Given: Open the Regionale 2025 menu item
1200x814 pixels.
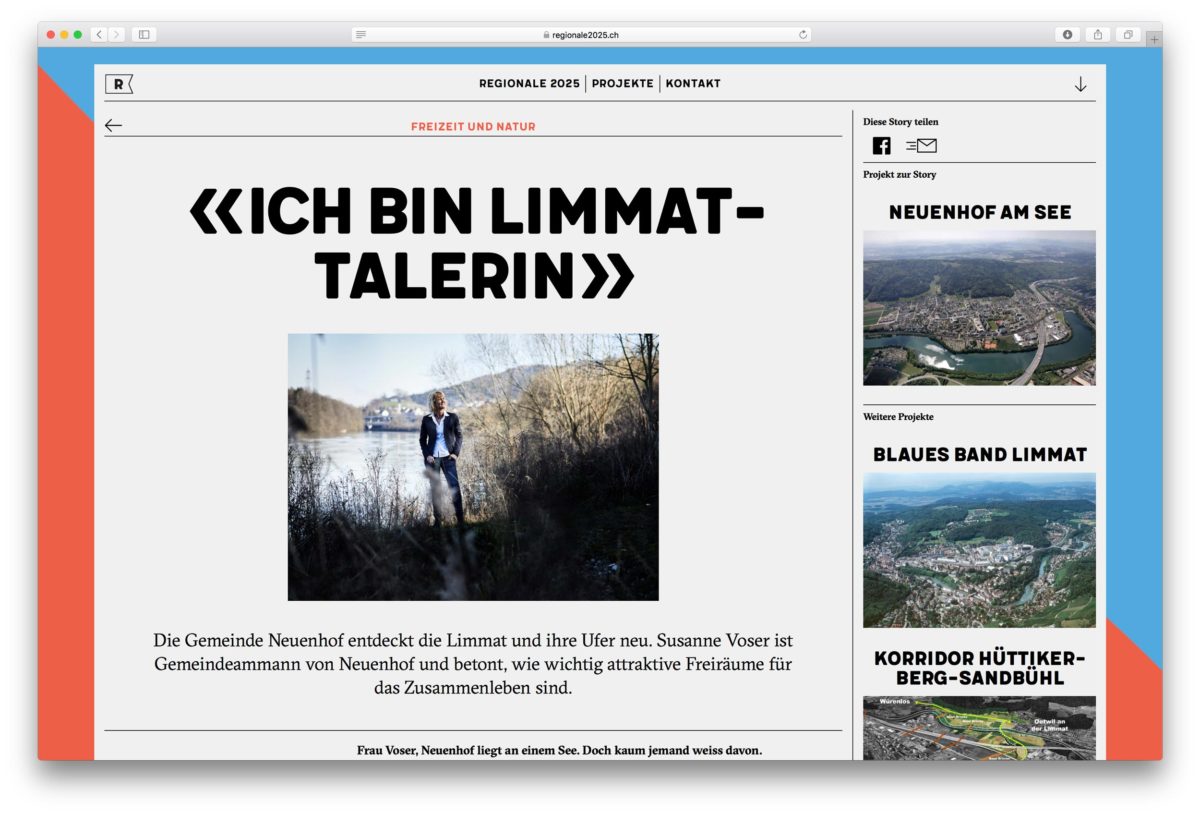Looking at the screenshot, I should 529,84.
